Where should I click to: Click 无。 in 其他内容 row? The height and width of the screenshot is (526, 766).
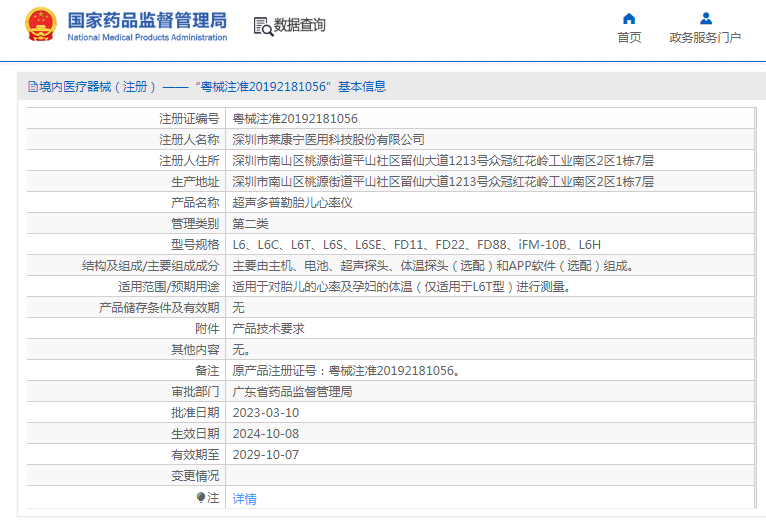click(241, 350)
